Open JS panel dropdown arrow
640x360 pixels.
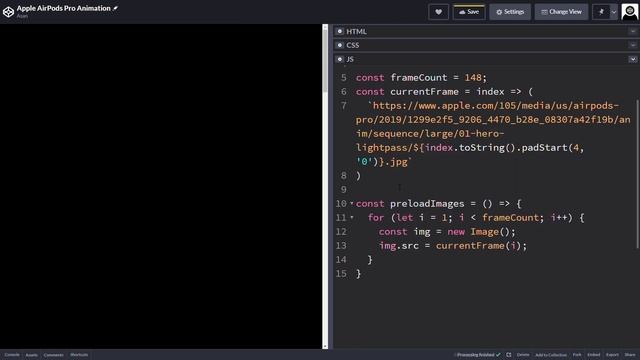tap(633, 59)
